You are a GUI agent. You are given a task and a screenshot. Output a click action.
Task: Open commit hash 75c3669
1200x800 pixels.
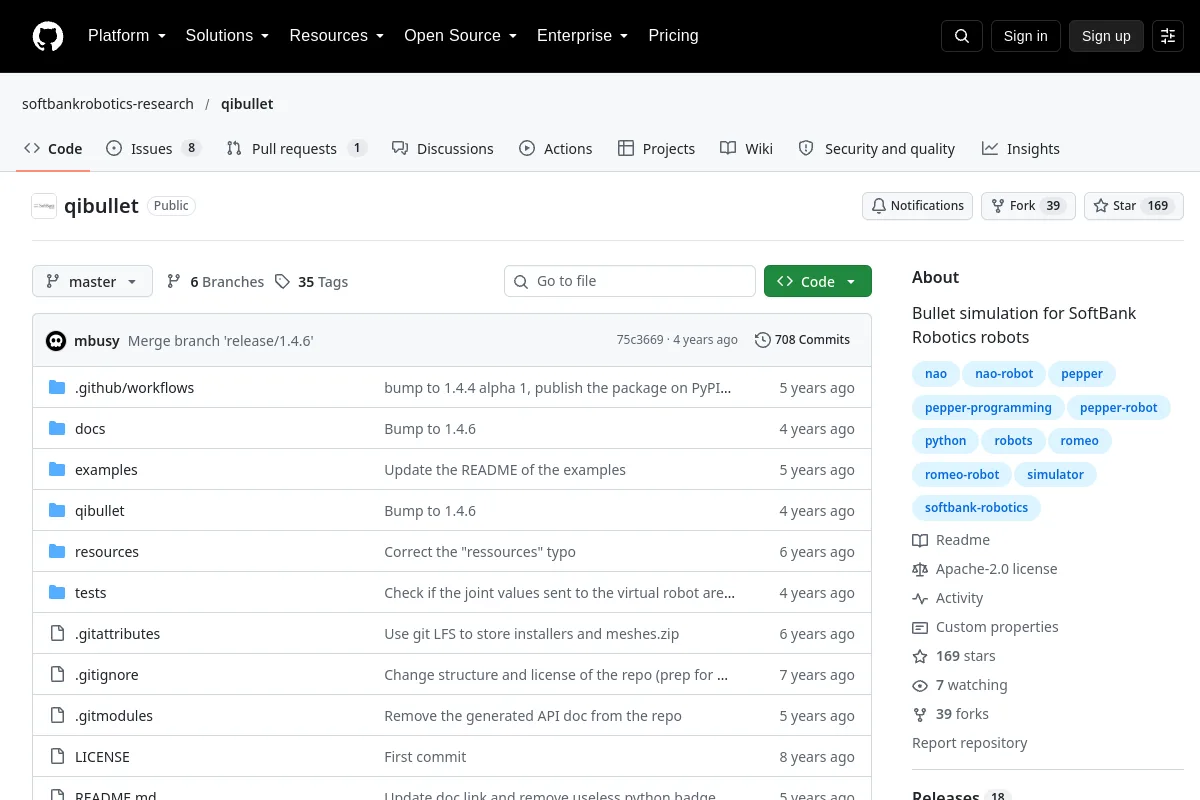click(640, 340)
